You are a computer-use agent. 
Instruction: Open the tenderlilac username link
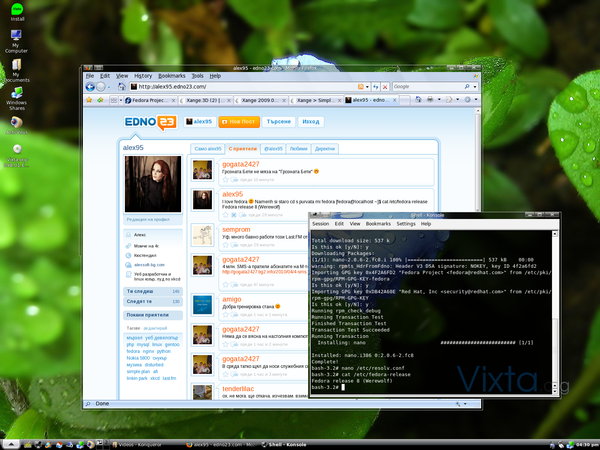[238, 389]
